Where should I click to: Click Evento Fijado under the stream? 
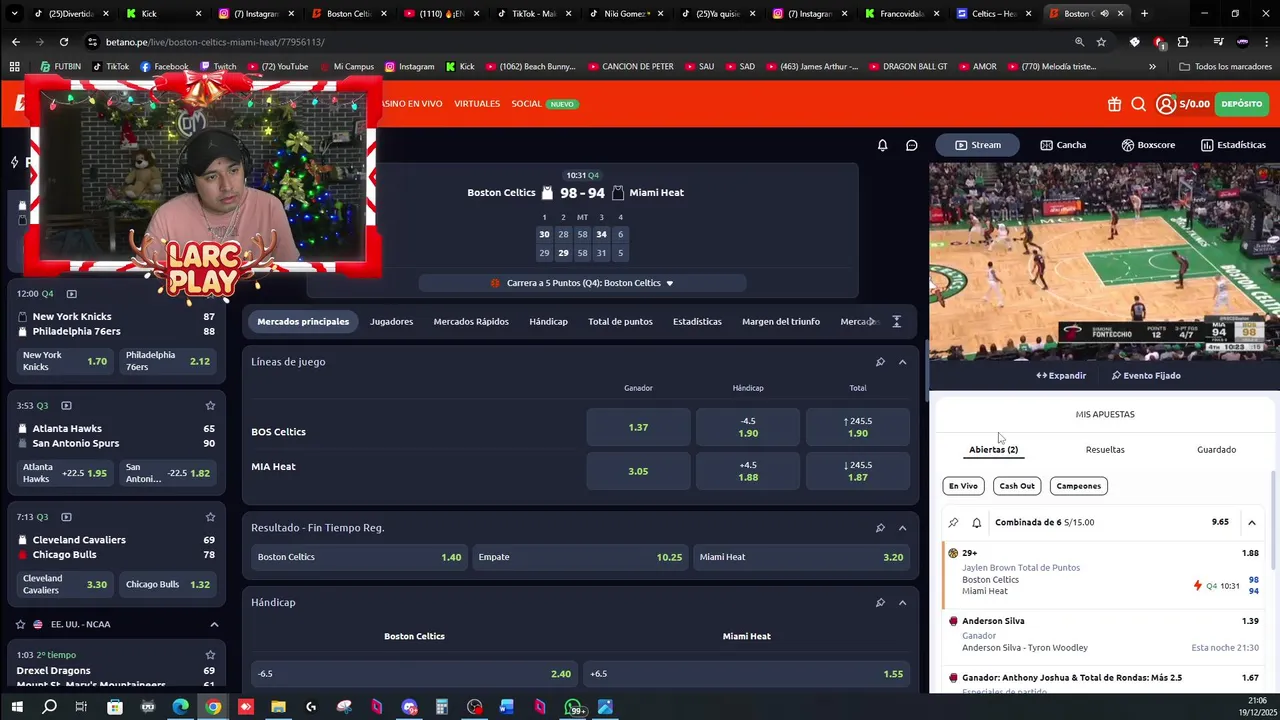click(1146, 376)
